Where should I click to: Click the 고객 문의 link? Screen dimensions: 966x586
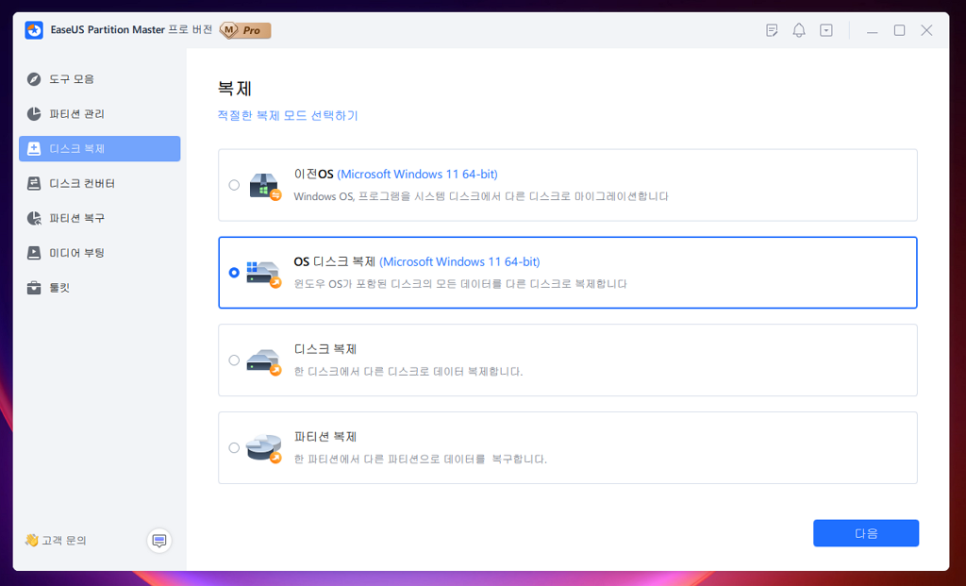64,540
